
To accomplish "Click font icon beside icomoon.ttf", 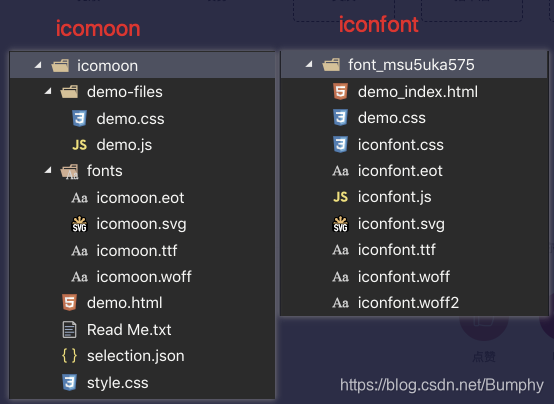I will coord(79,251).
